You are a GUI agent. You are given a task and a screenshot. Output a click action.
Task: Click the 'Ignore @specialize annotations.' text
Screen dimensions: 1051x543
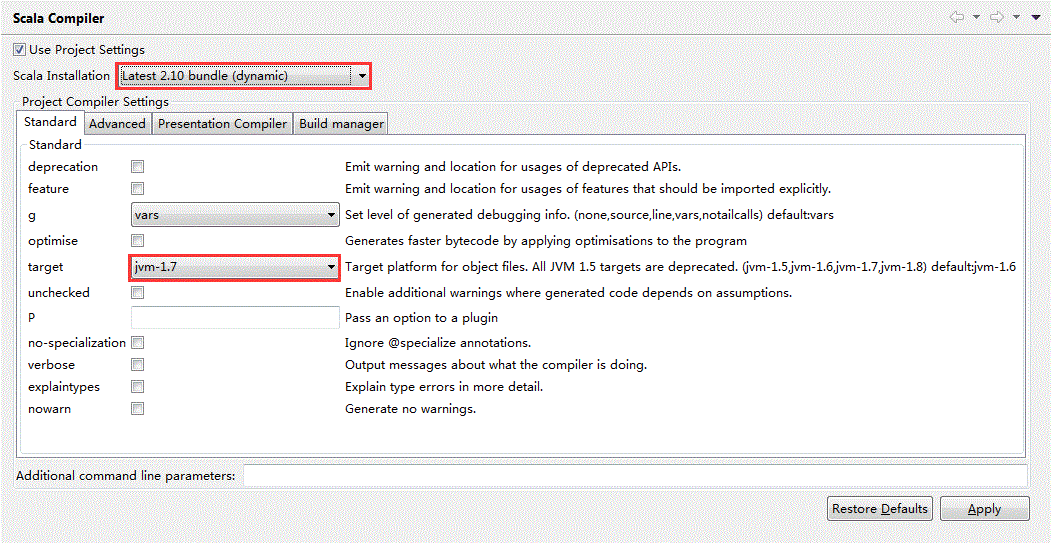(x=438, y=343)
